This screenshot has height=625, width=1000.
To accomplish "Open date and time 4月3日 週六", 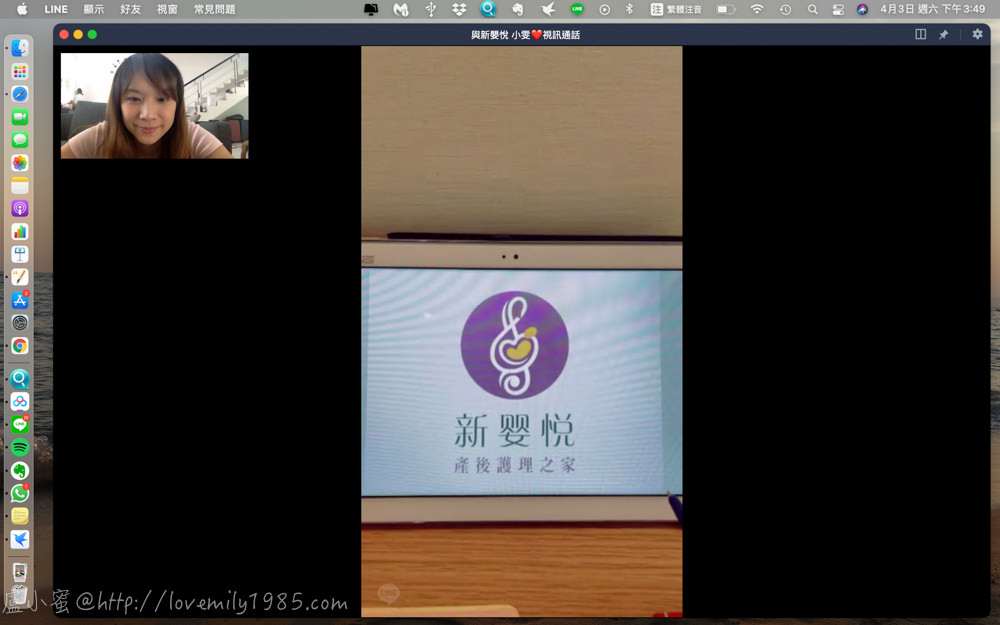I will click(932, 9).
